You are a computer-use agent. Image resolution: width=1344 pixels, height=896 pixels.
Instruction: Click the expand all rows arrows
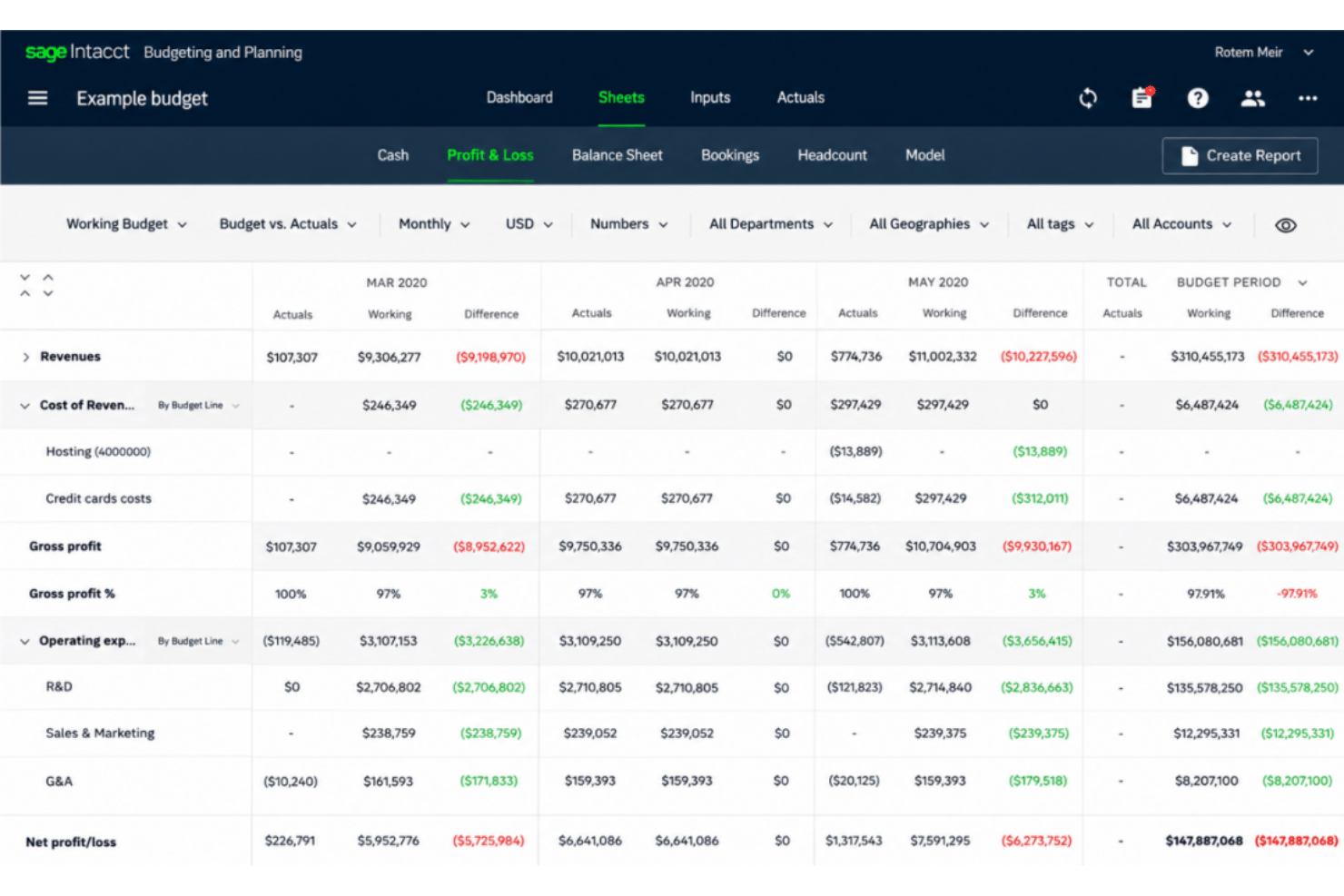point(48,285)
